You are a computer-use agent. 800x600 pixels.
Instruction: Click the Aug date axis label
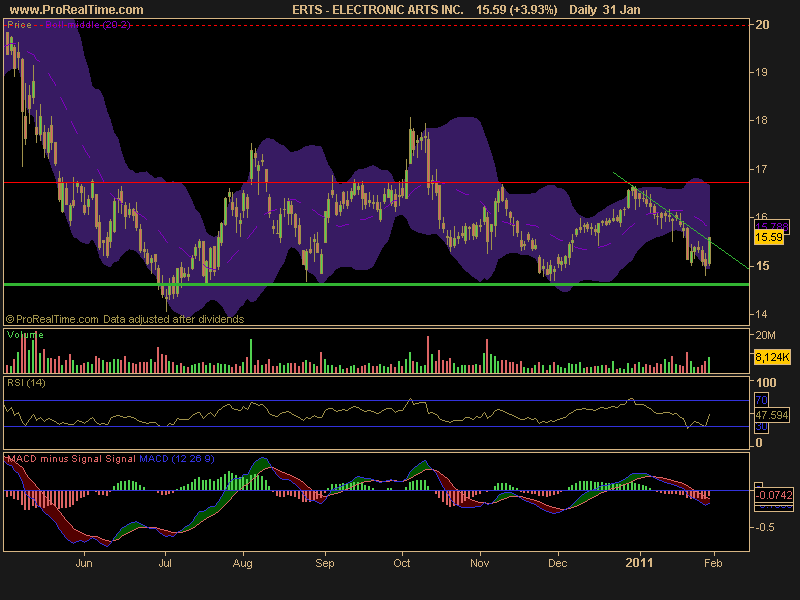(x=242, y=563)
